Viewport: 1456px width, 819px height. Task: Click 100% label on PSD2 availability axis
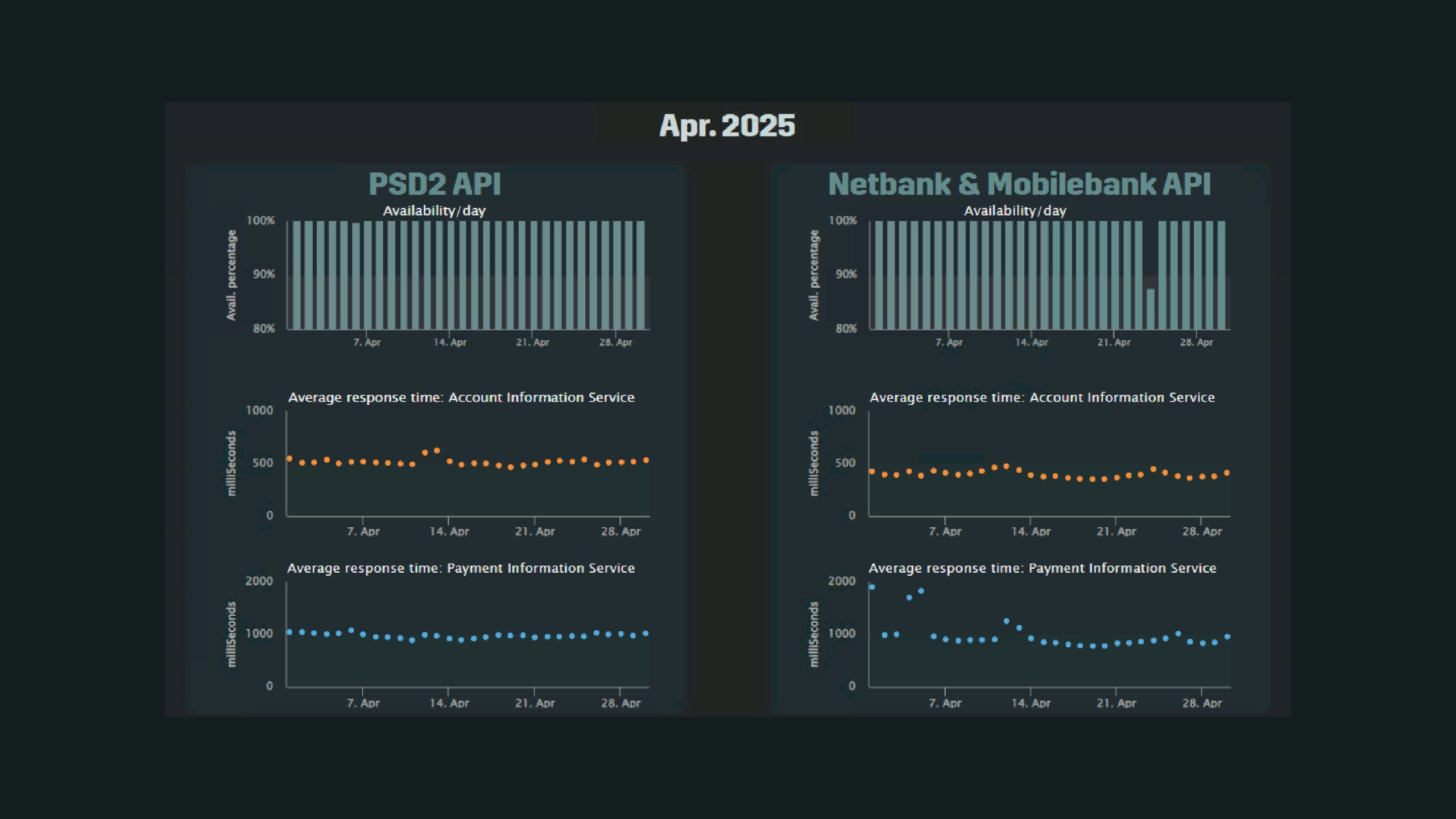point(260,221)
